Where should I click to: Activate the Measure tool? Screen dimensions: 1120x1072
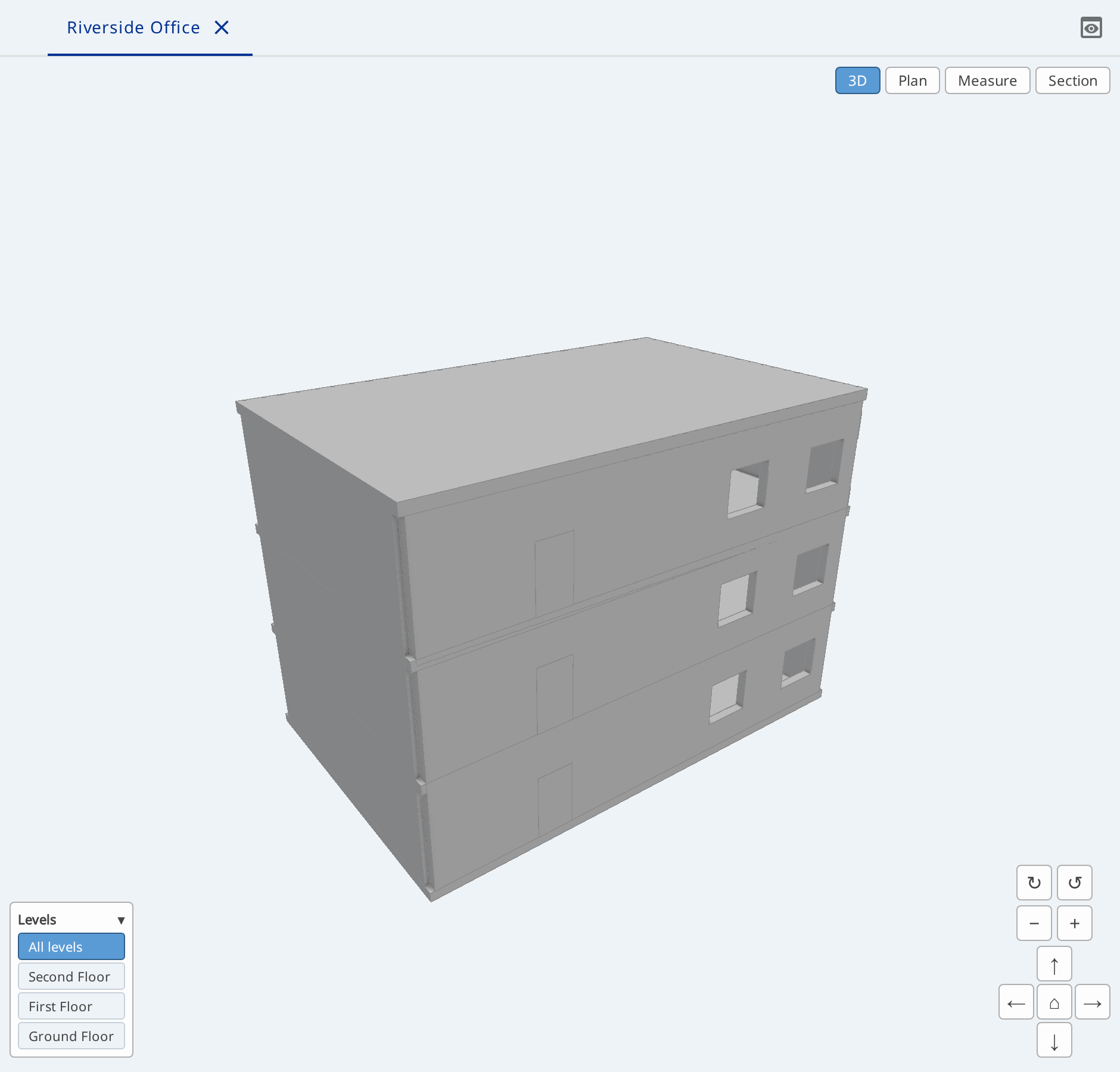987,80
